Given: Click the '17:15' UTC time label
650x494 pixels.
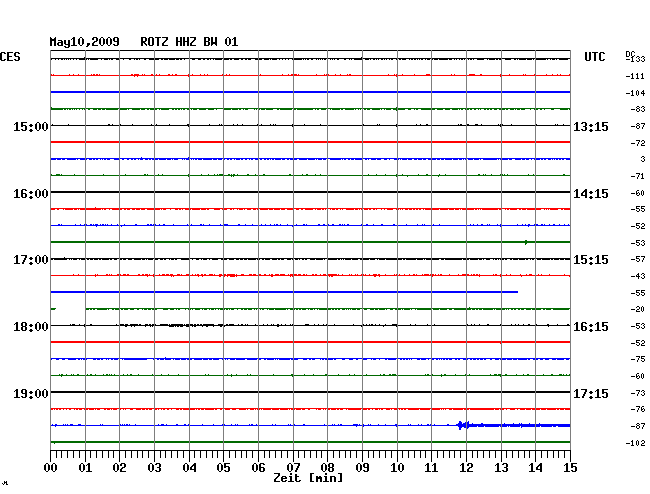Looking at the screenshot, I should point(591,393).
